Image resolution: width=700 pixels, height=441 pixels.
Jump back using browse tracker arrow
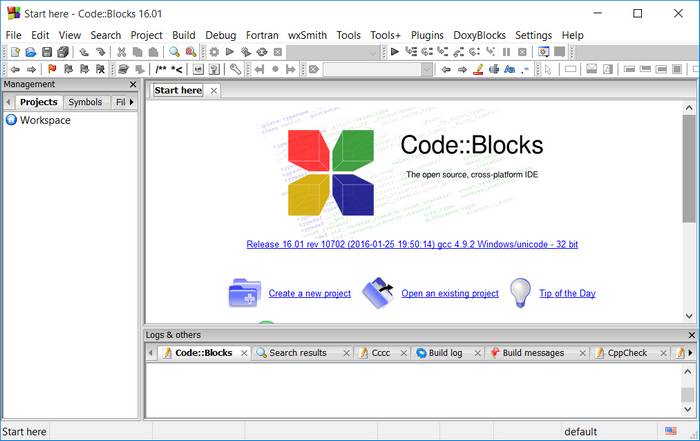[15, 69]
